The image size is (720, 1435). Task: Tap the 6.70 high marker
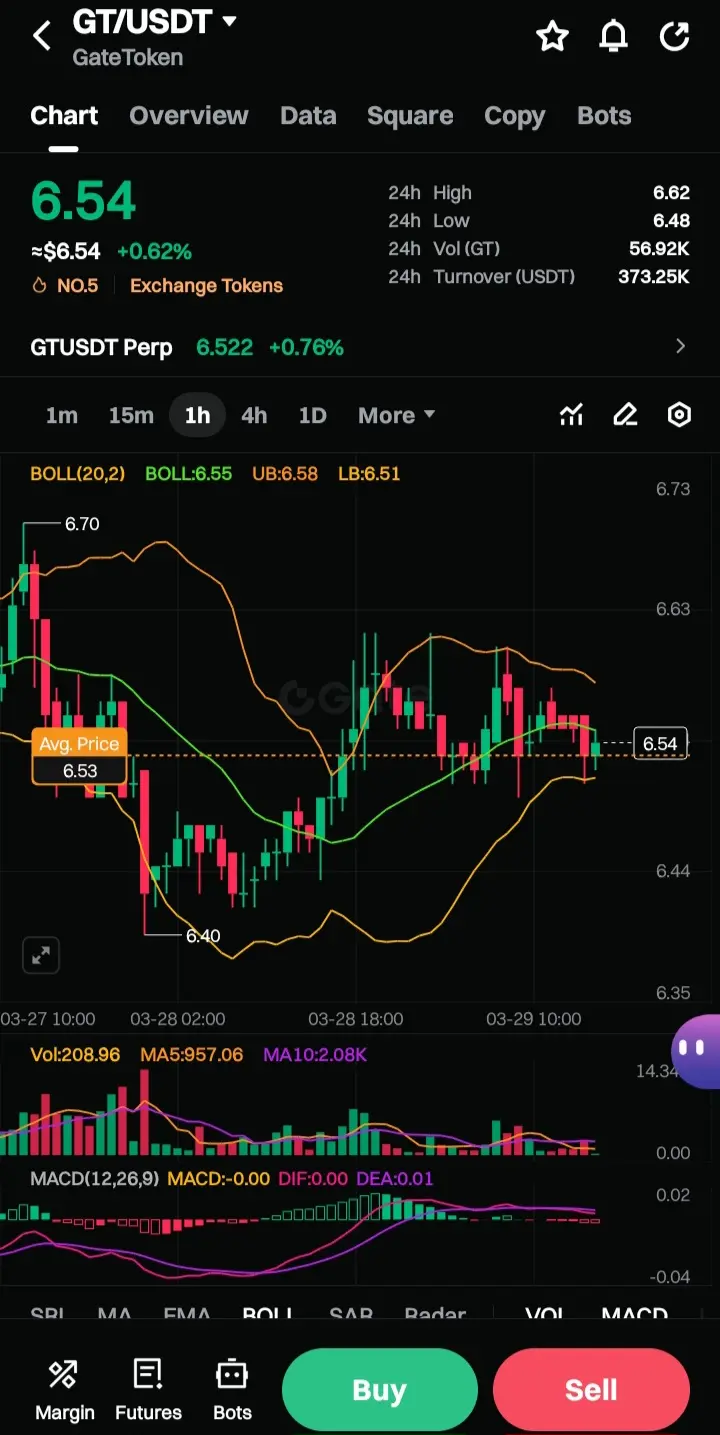click(x=82, y=524)
